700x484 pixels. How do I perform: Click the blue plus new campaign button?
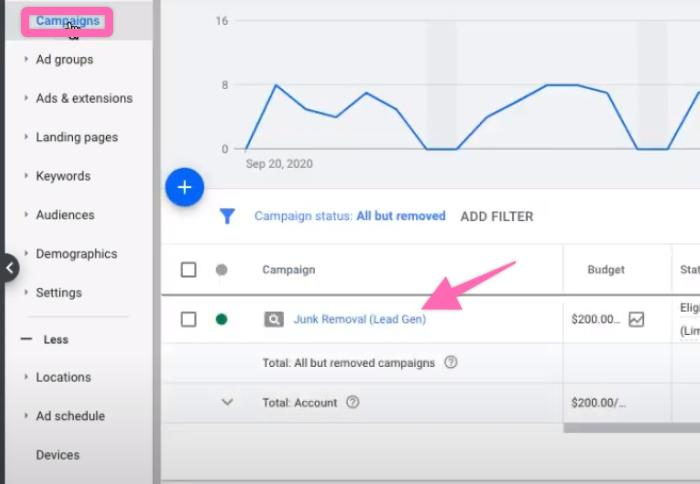pyautogui.click(x=184, y=187)
